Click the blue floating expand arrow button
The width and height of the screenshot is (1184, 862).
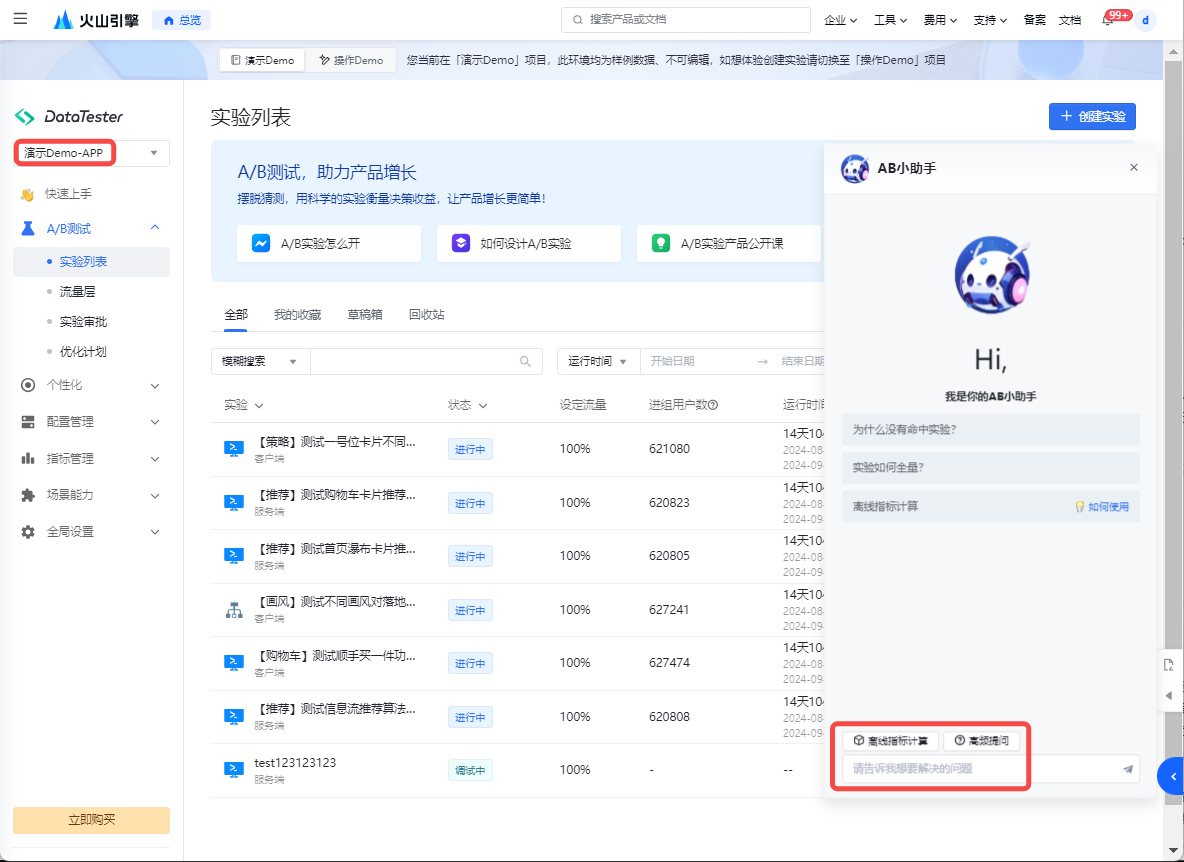pos(1171,775)
